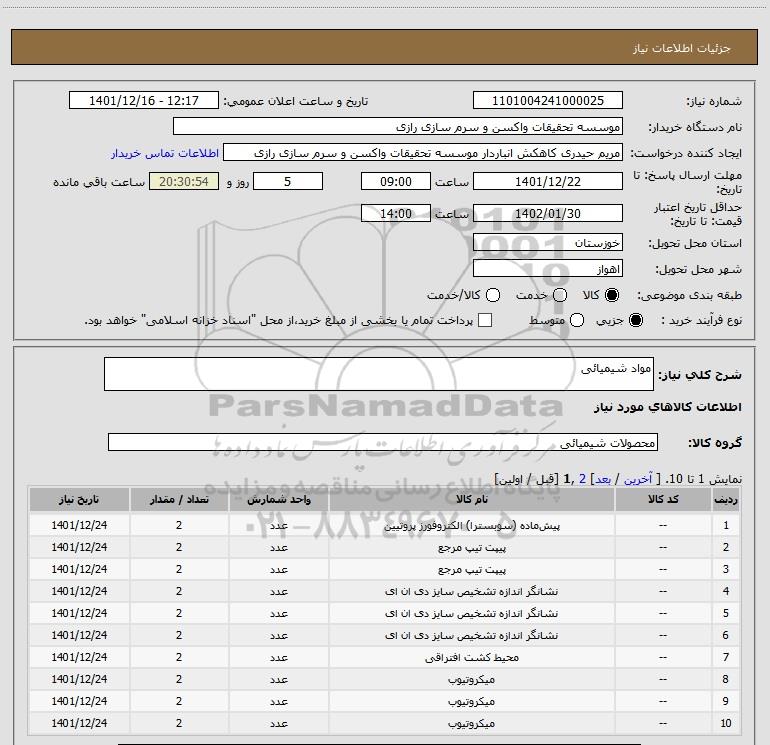Image resolution: width=770 pixels, height=745 pixels.
Task: Click the countdown timer 20:30:54
Action: coord(184,181)
